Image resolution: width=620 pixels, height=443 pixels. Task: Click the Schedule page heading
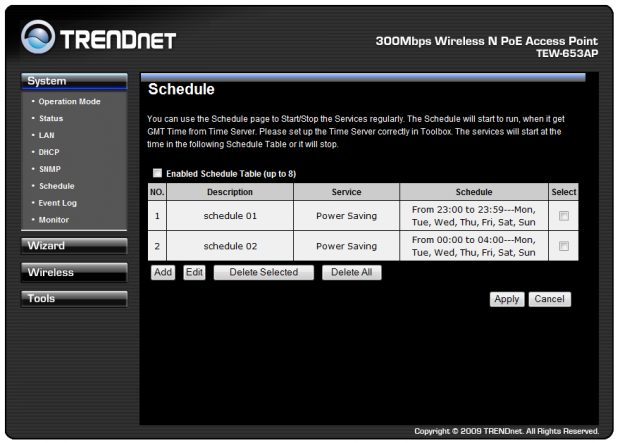click(181, 89)
